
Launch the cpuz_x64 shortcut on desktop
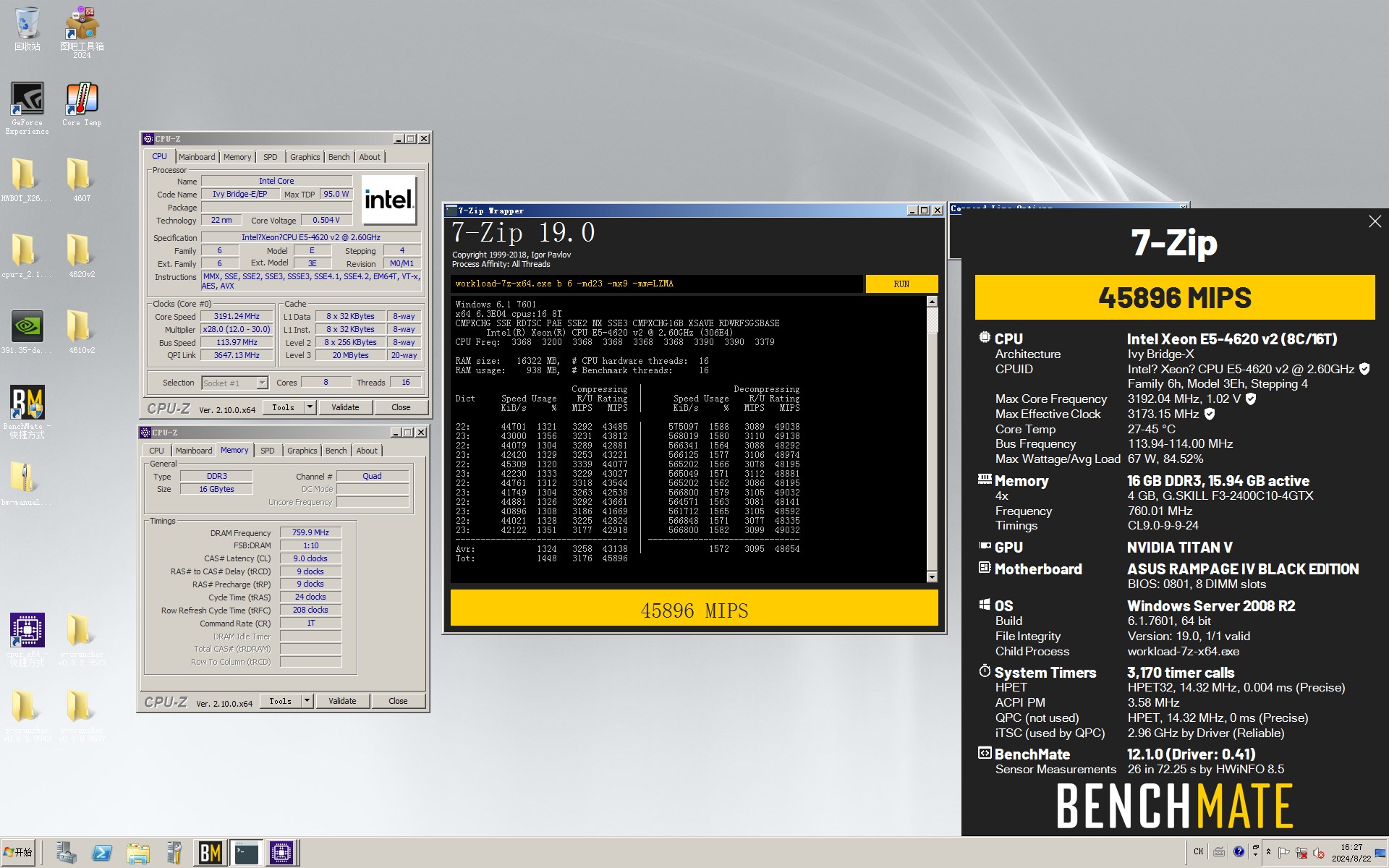(x=27, y=639)
